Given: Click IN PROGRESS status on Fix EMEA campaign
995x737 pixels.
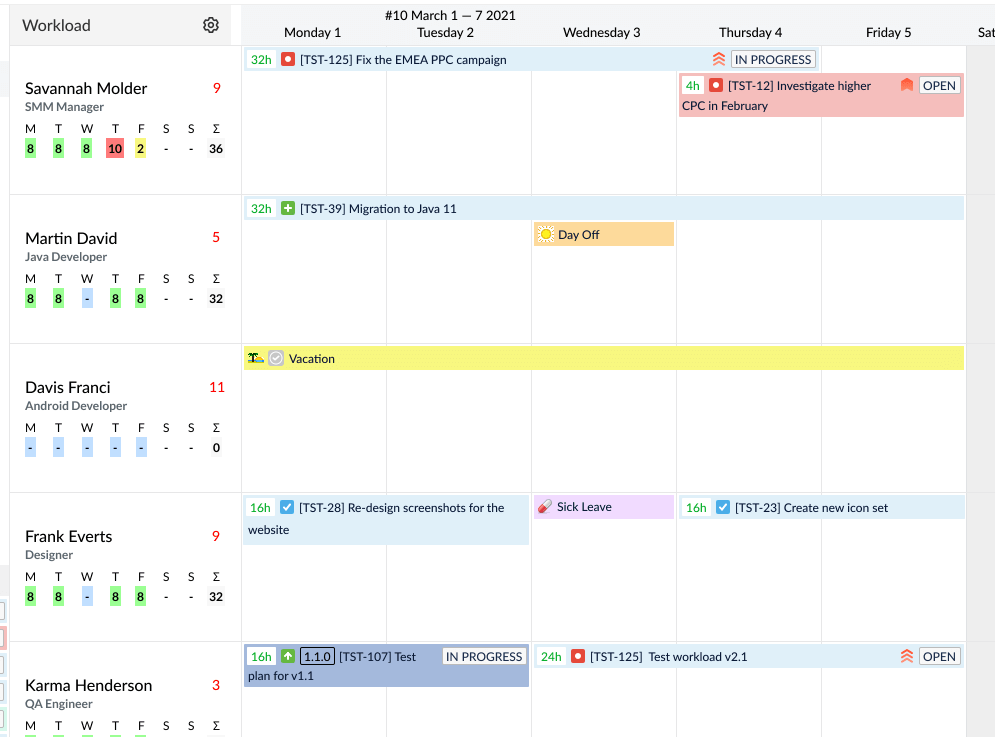Looking at the screenshot, I should point(773,59).
